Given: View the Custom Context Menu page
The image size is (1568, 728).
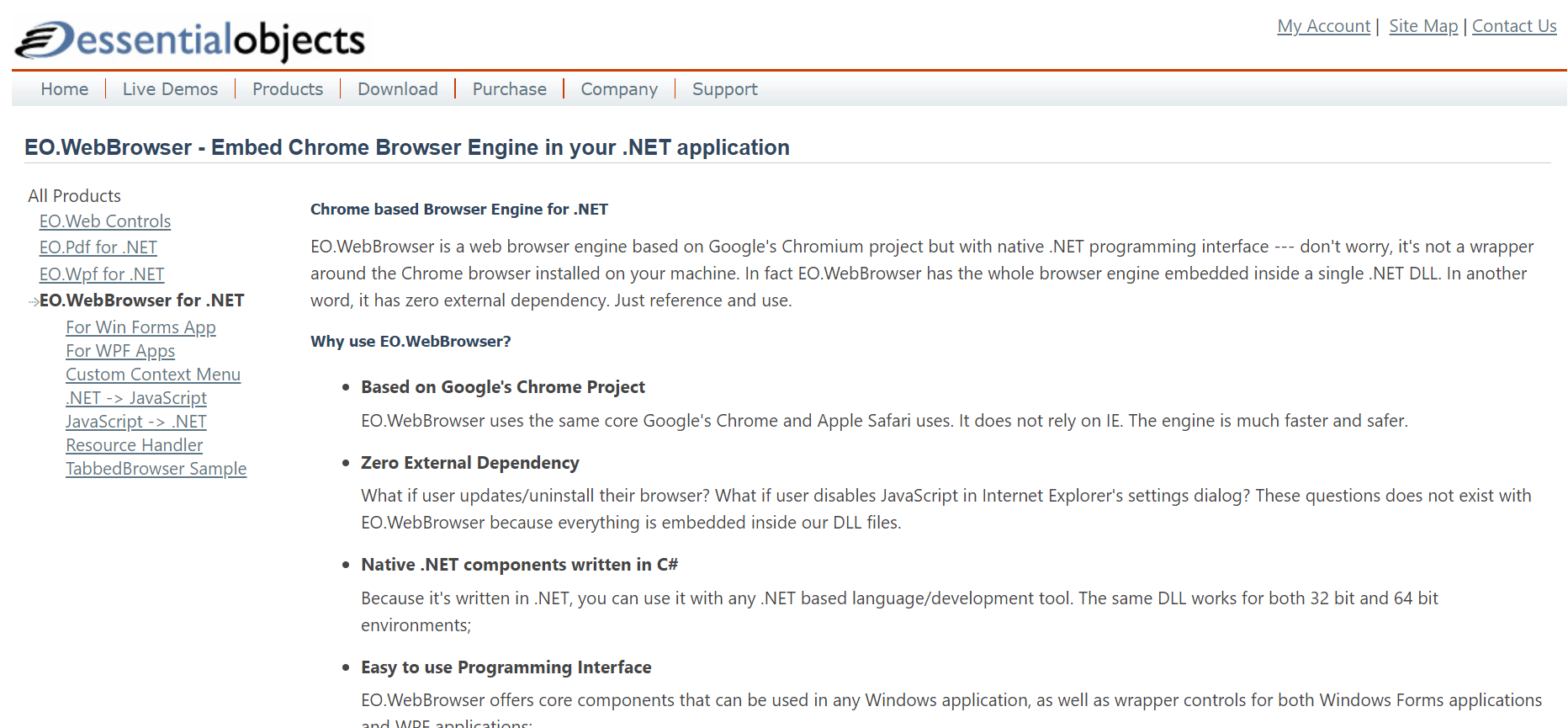Looking at the screenshot, I should 153,375.
